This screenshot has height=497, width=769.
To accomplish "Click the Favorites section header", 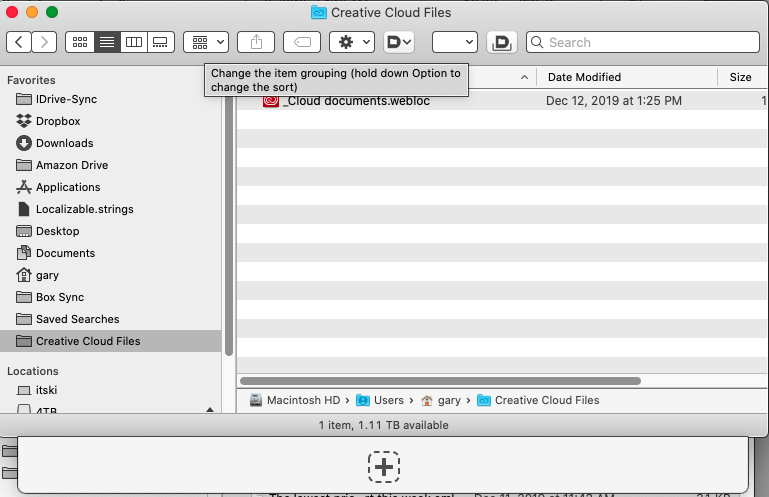I will pos(31,80).
